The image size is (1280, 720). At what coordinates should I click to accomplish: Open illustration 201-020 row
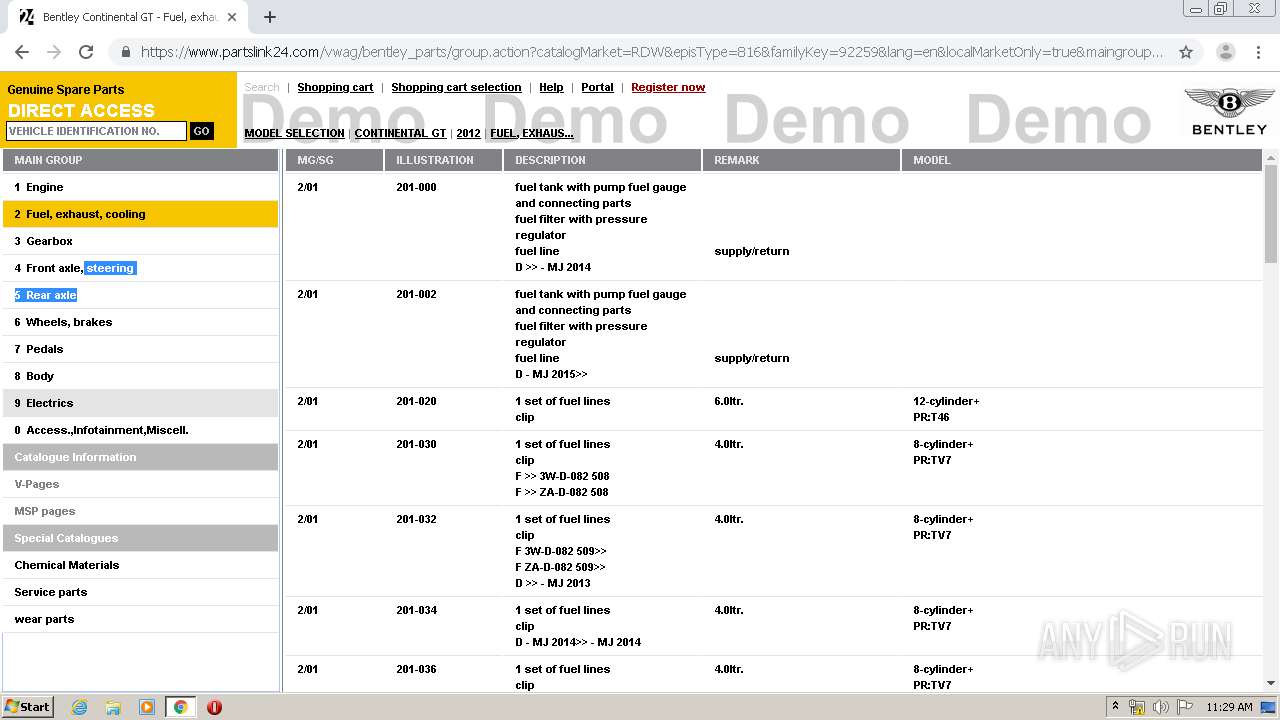(774, 409)
